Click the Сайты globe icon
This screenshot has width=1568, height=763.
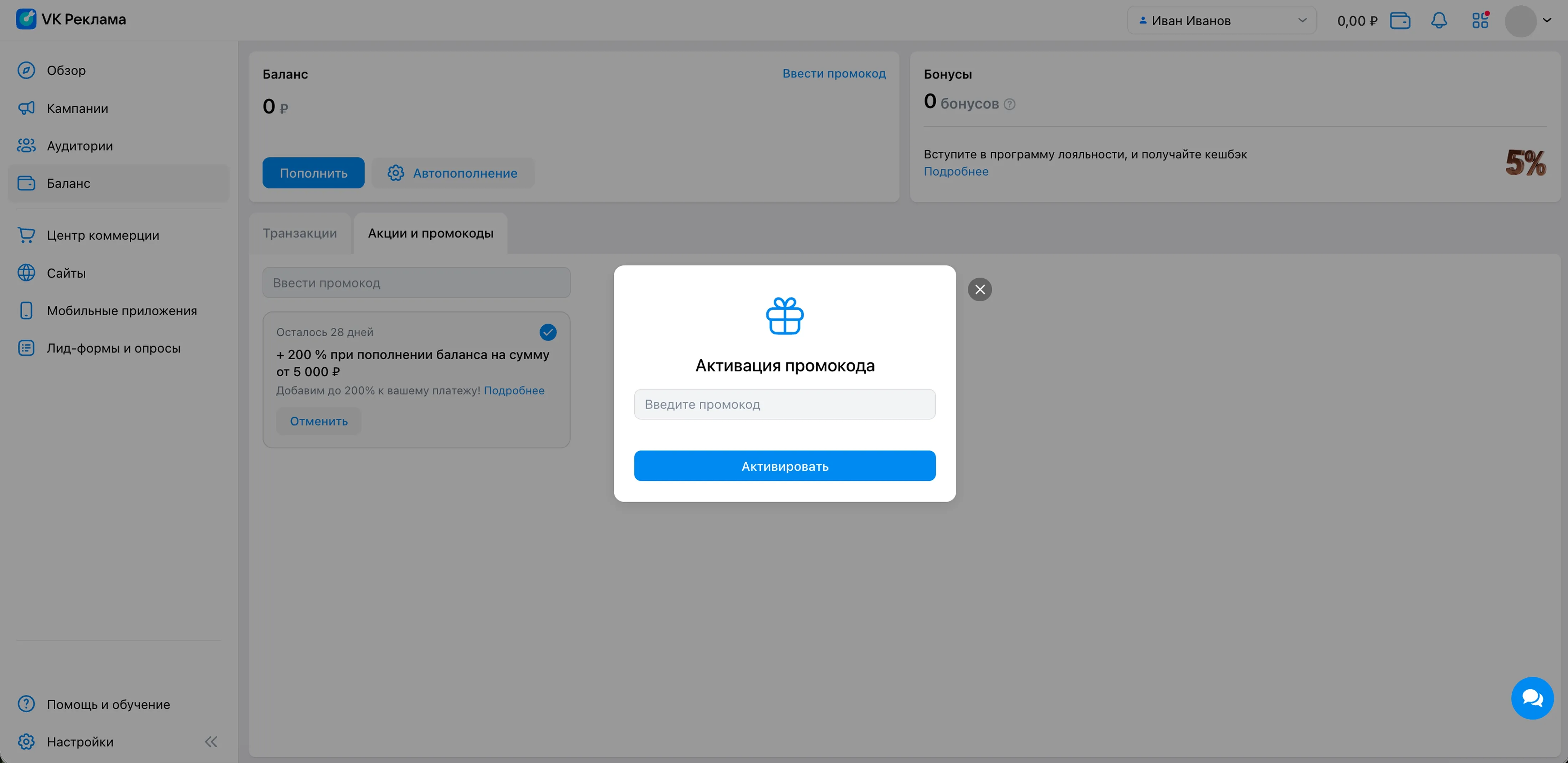click(x=26, y=273)
